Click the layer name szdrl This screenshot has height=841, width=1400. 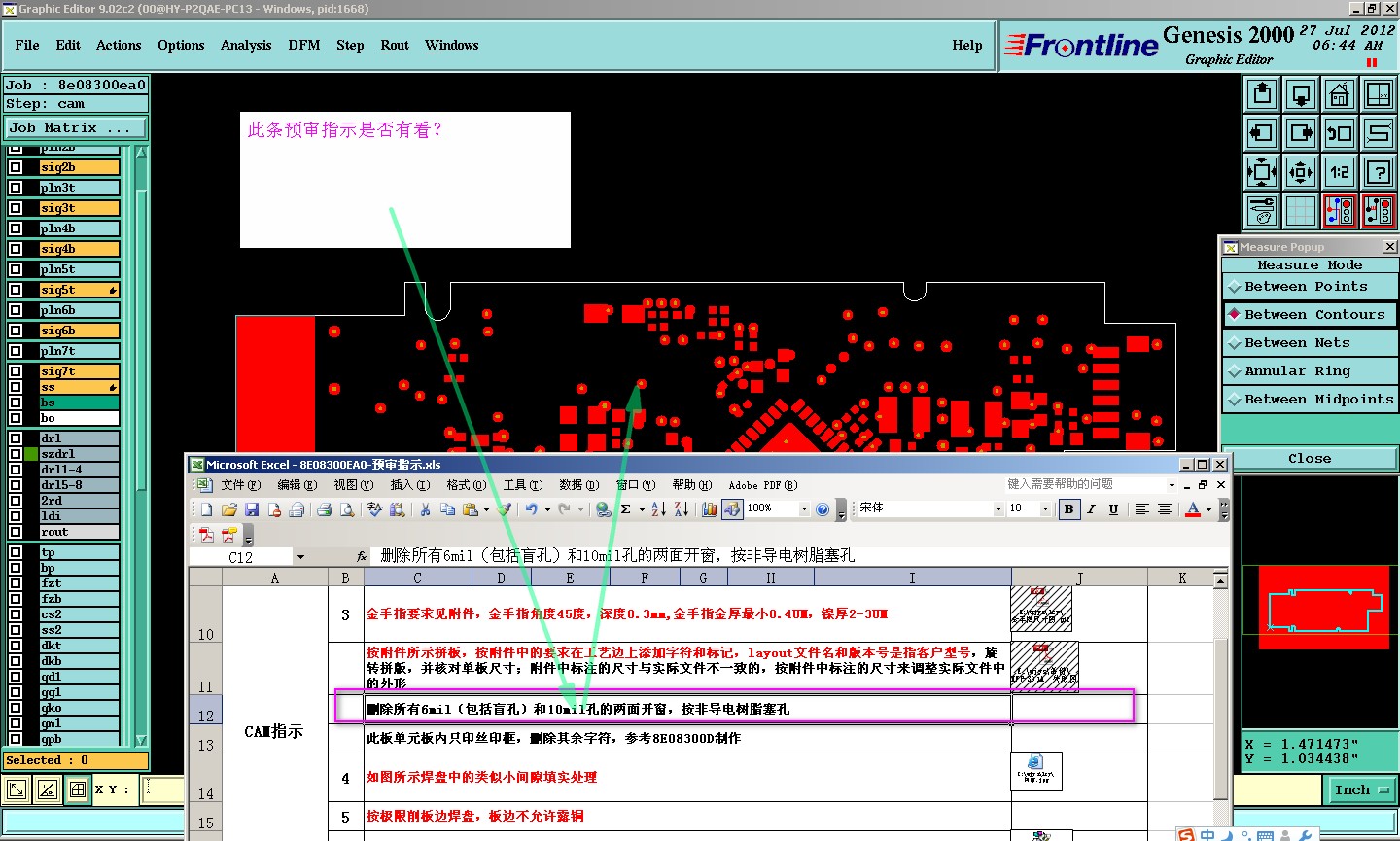click(79, 454)
